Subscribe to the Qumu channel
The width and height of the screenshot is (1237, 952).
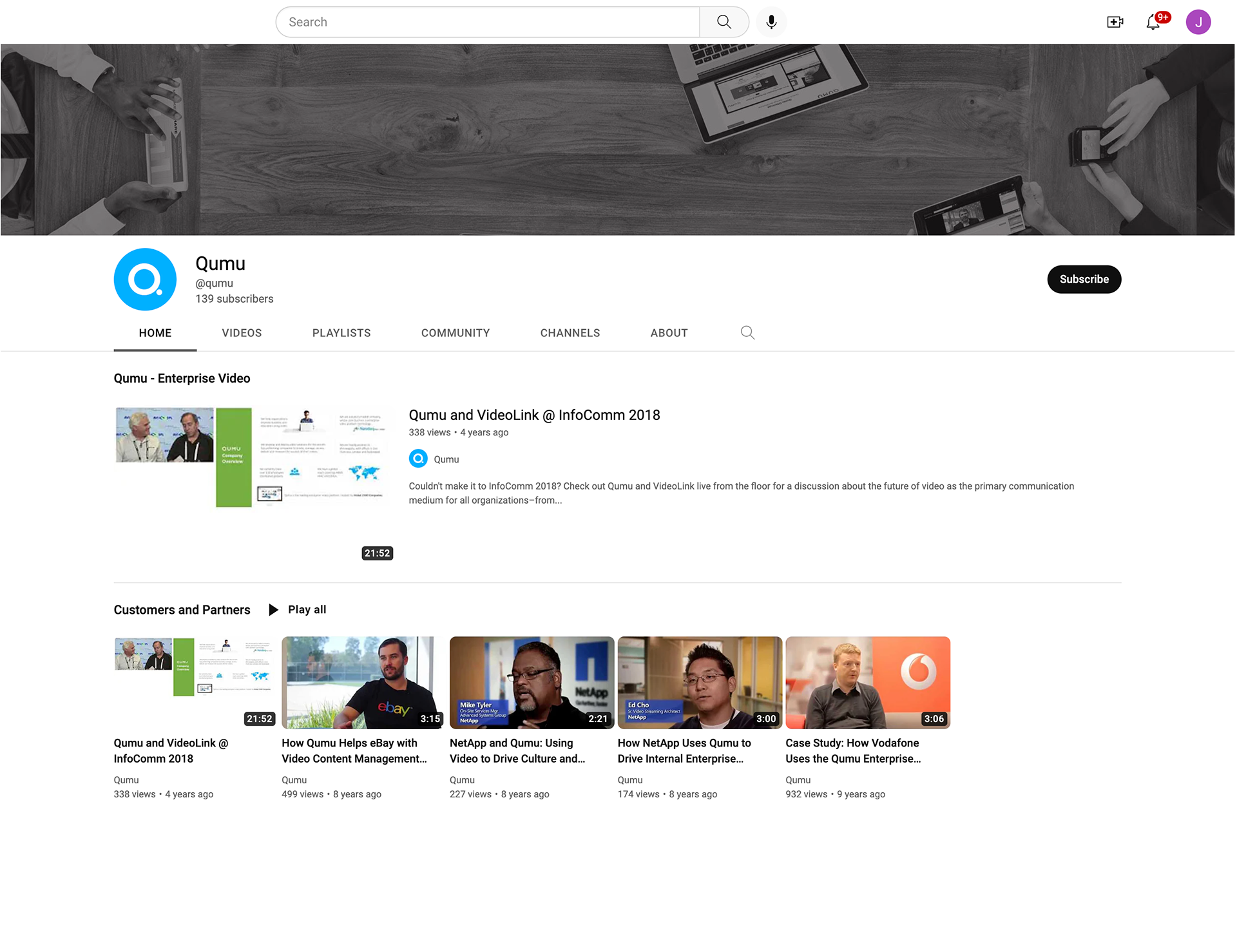(1084, 280)
